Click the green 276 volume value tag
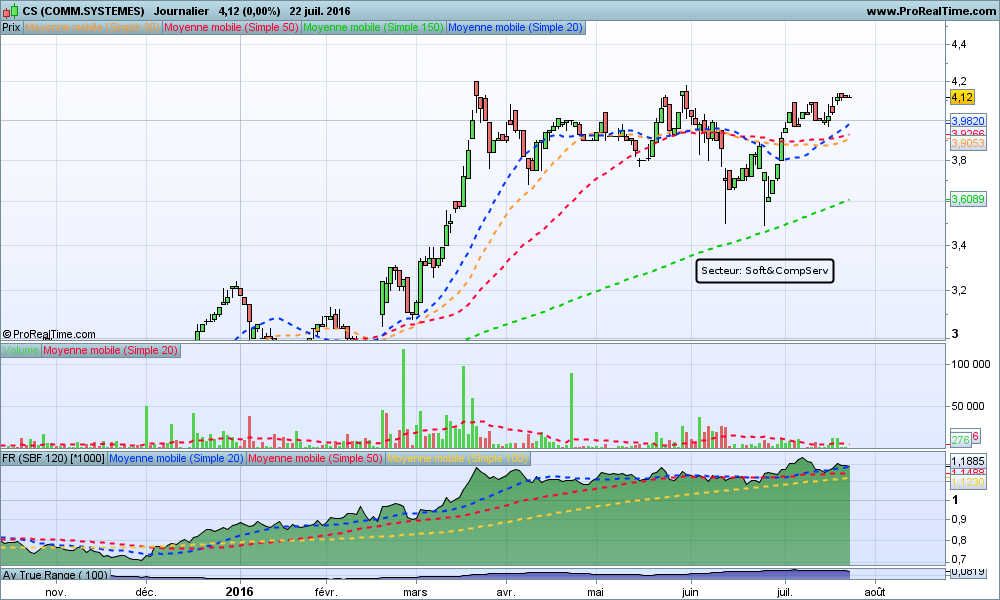Image resolution: width=1000 pixels, height=600 pixels. tap(960, 439)
